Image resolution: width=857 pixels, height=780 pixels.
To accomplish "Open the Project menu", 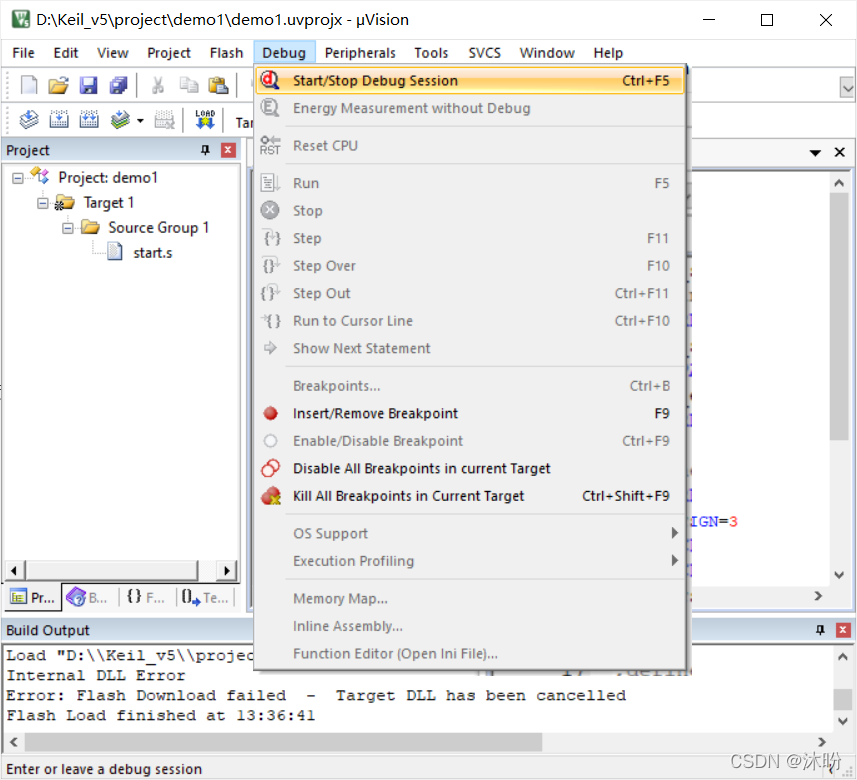I will [x=169, y=53].
